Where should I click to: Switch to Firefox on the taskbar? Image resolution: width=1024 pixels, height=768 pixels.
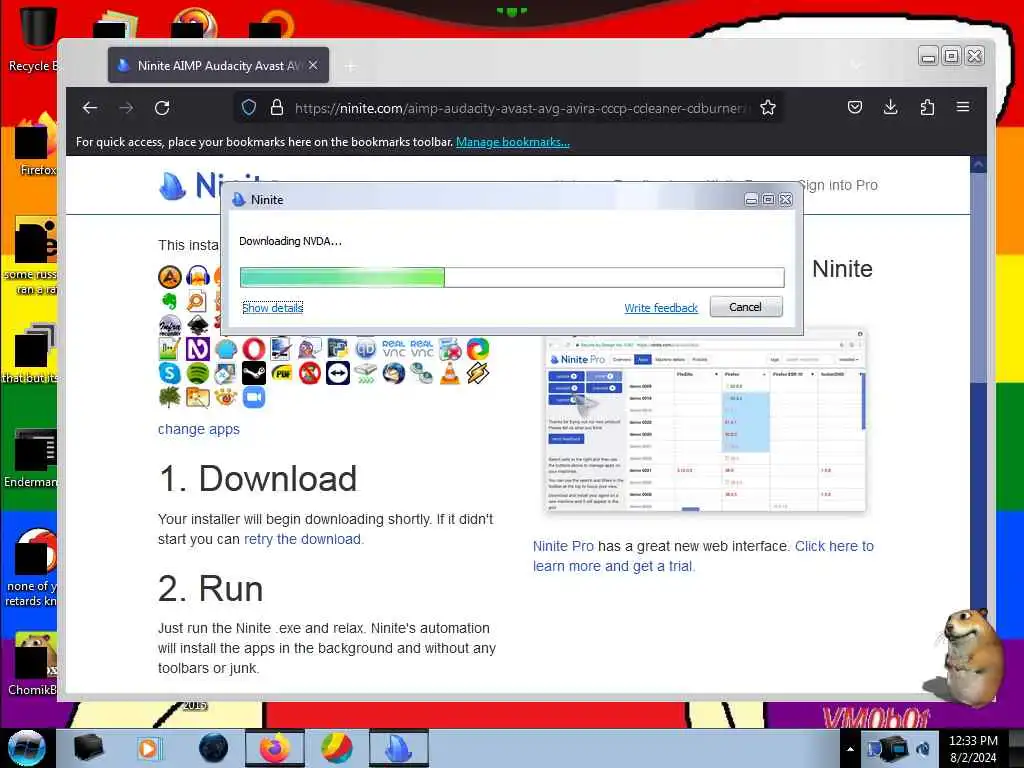pos(275,748)
